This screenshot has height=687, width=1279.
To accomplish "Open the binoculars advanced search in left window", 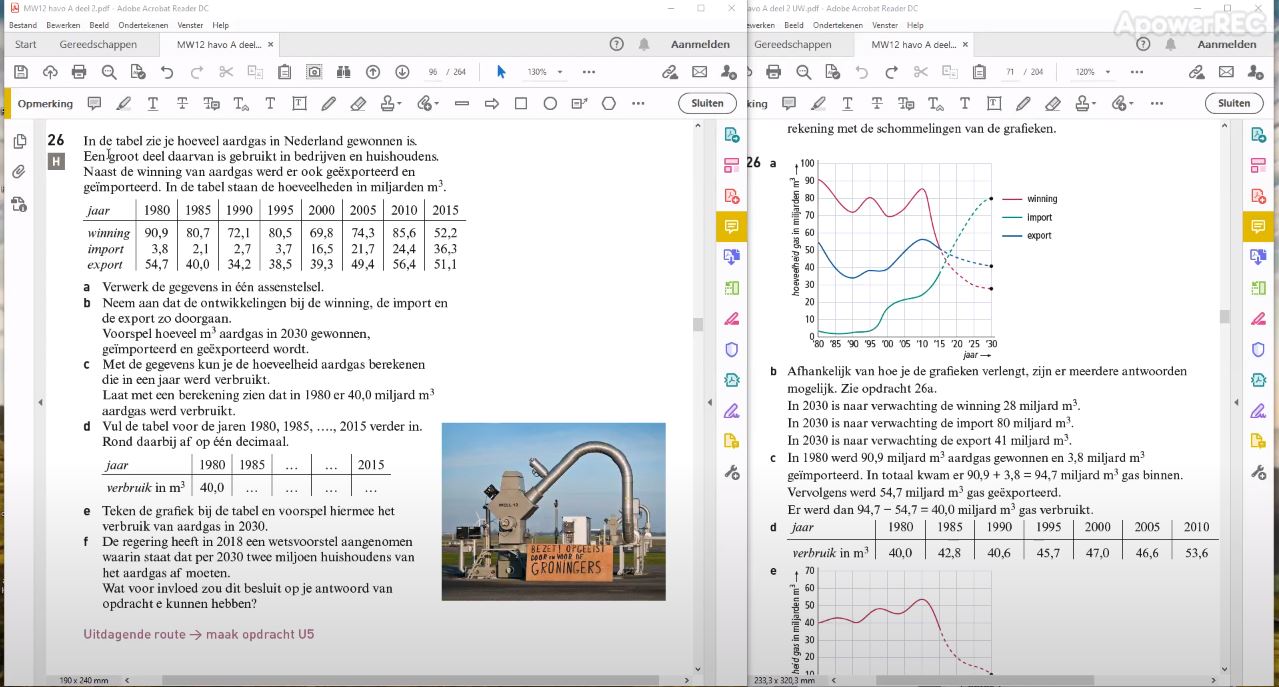I will click(343, 72).
